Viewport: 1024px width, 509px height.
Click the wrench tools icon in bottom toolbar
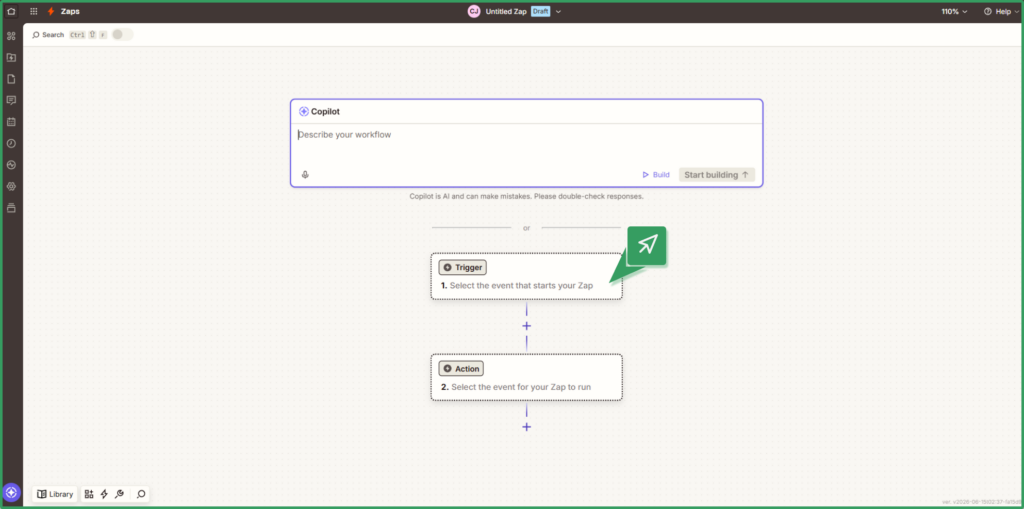119,494
